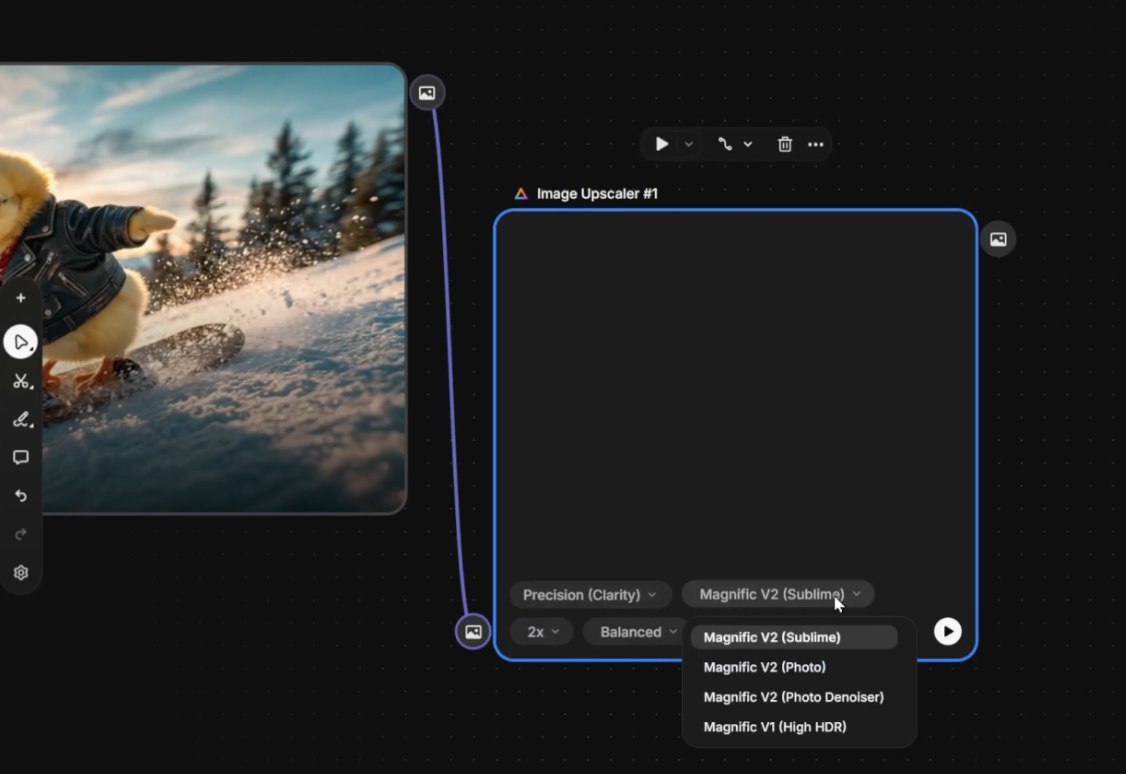Click the undo arrow icon
The height and width of the screenshot is (774, 1126).
coord(20,496)
